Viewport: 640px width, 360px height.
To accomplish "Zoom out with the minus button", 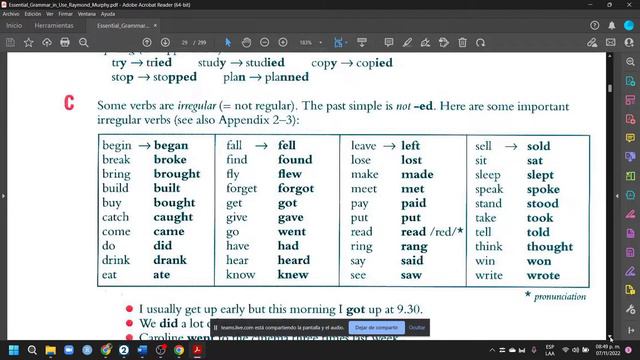I will [264, 42].
